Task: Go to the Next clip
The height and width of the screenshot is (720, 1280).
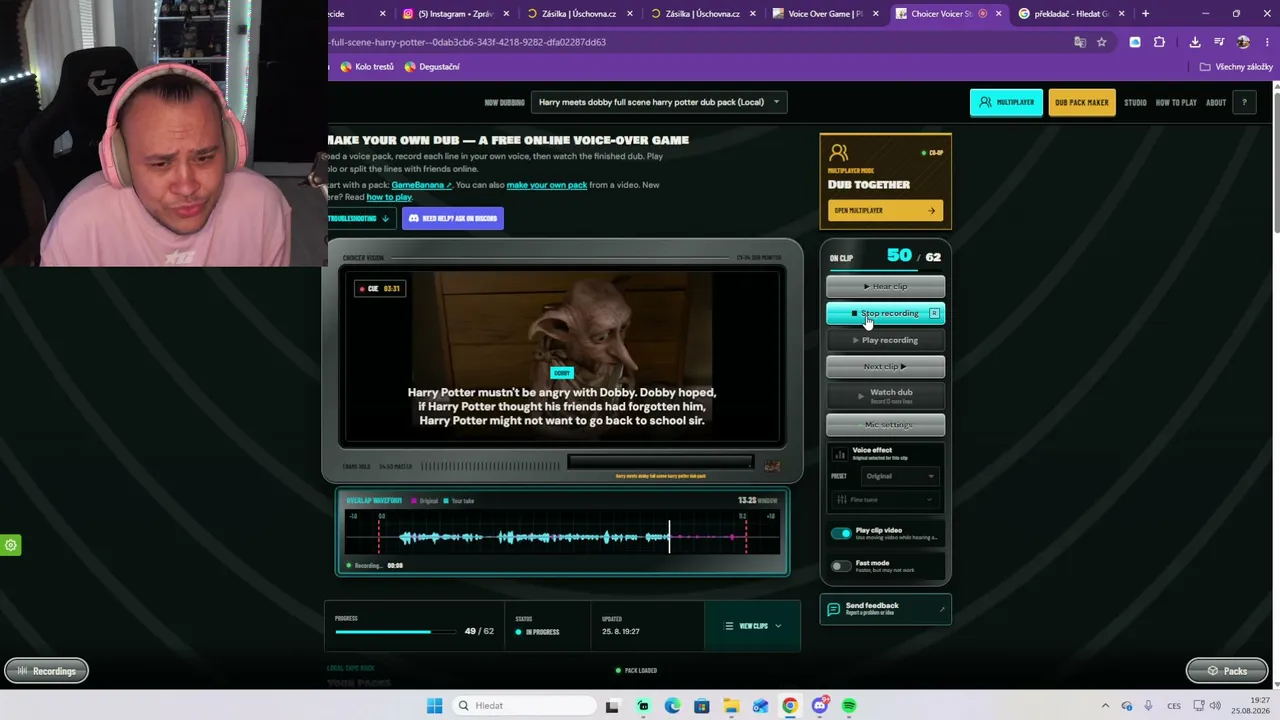Action: (x=885, y=366)
